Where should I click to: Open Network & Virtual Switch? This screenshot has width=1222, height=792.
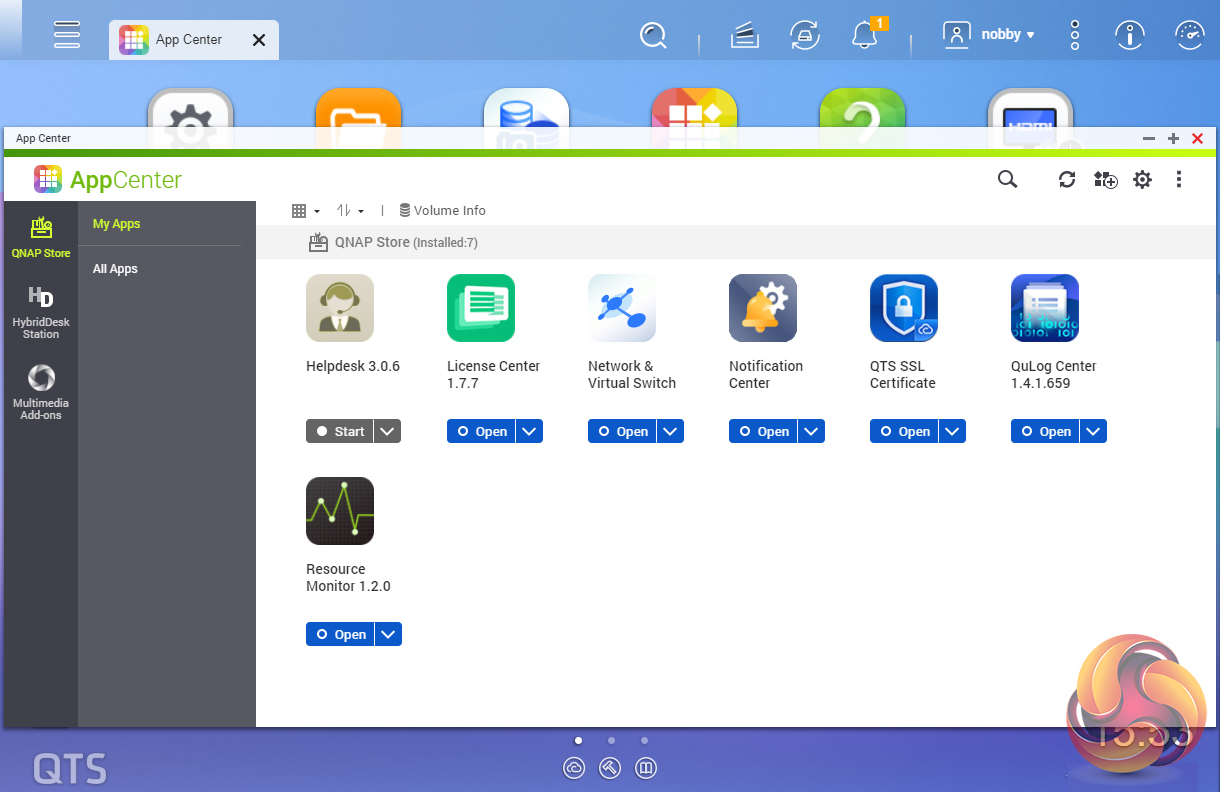tap(622, 431)
